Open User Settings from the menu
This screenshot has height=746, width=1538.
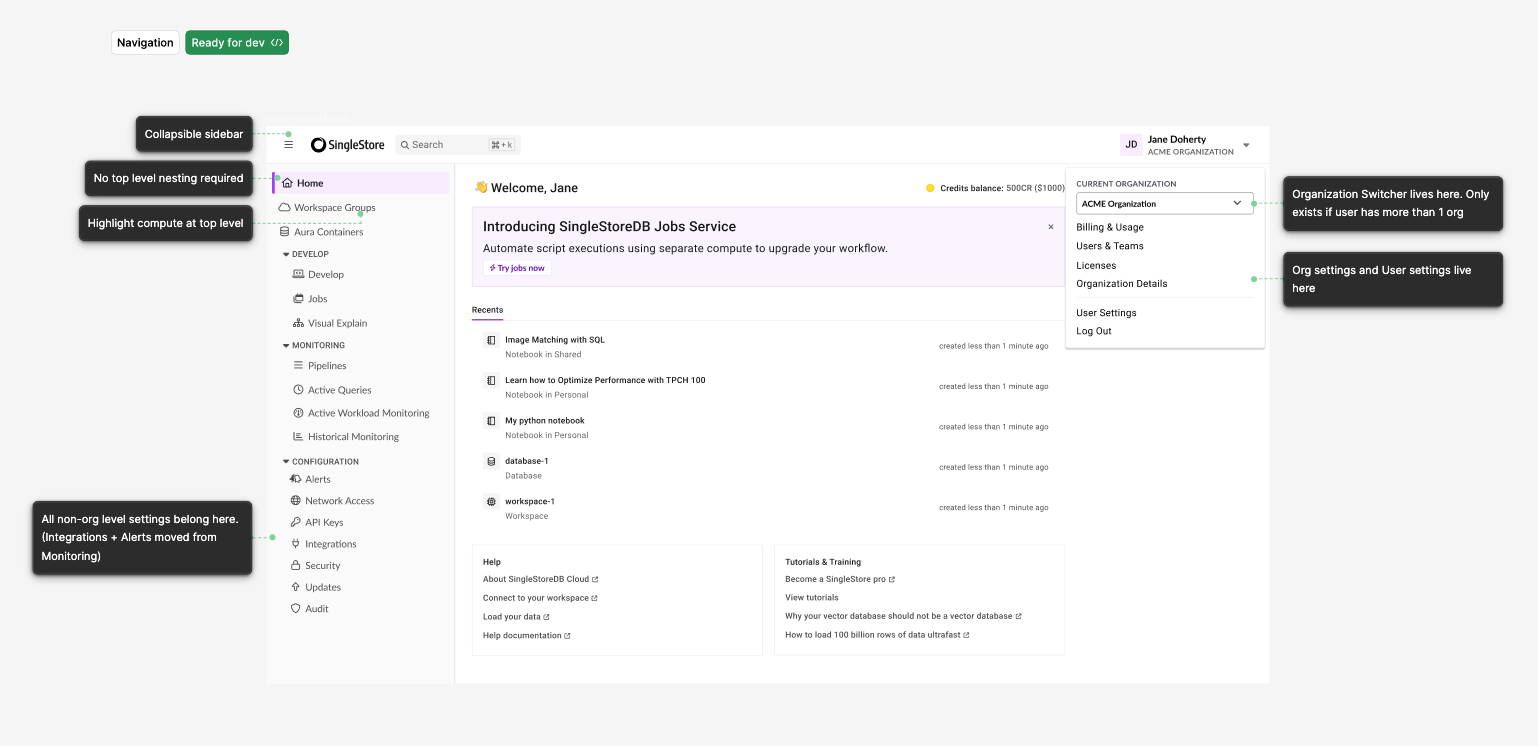pos(1106,313)
